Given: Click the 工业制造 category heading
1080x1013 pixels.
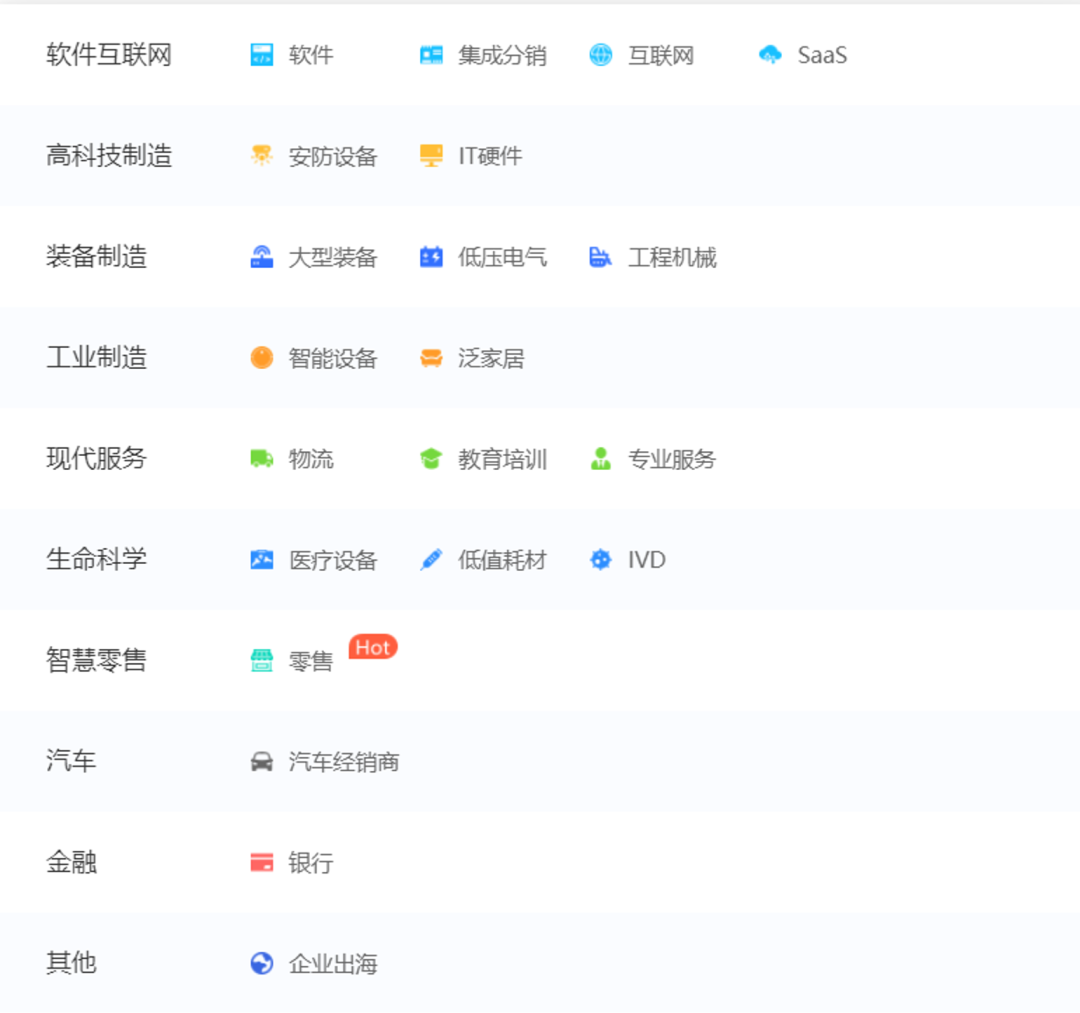Looking at the screenshot, I should pyautogui.click(x=96, y=357).
